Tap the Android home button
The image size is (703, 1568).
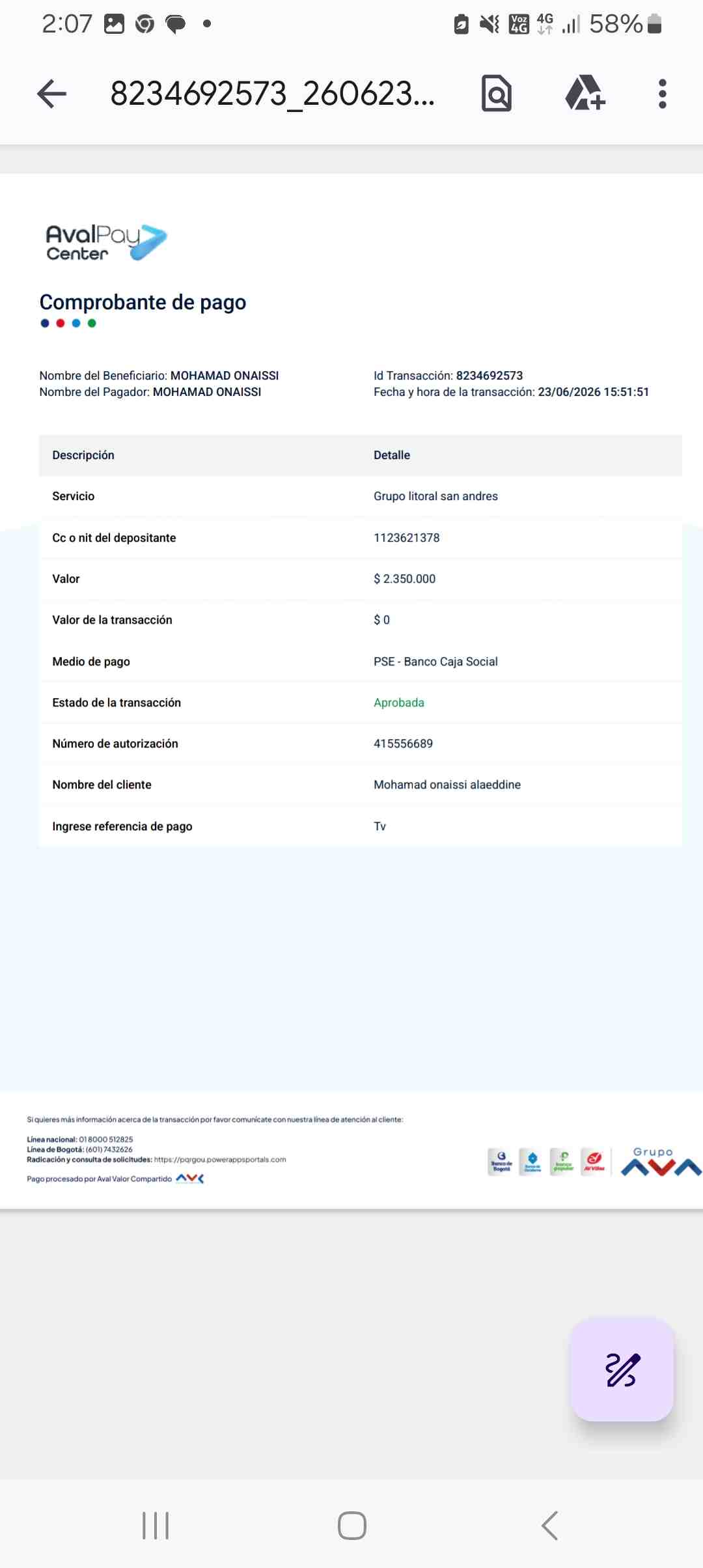tap(352, 1526)
